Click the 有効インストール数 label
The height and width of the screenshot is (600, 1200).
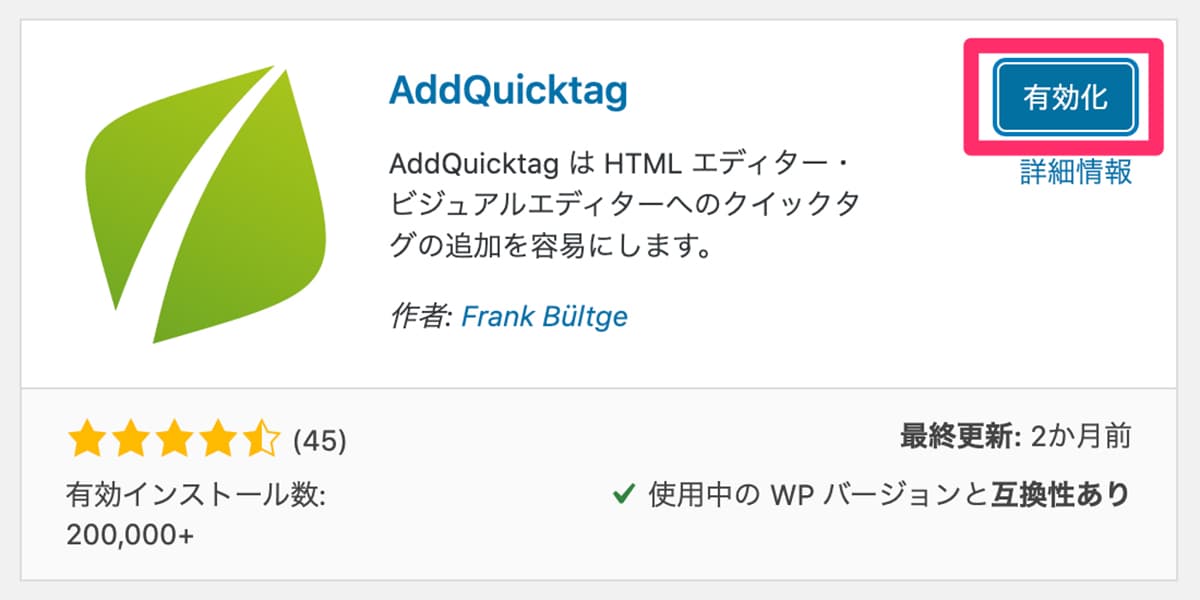pos(196,494)
